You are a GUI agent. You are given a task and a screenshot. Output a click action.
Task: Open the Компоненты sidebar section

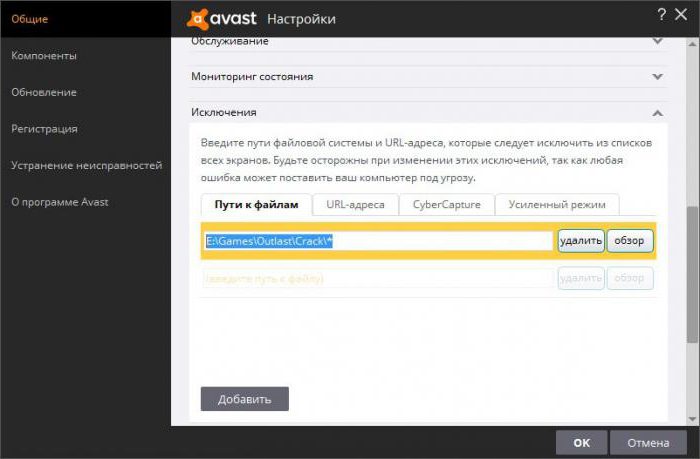(x=44, y=56)
